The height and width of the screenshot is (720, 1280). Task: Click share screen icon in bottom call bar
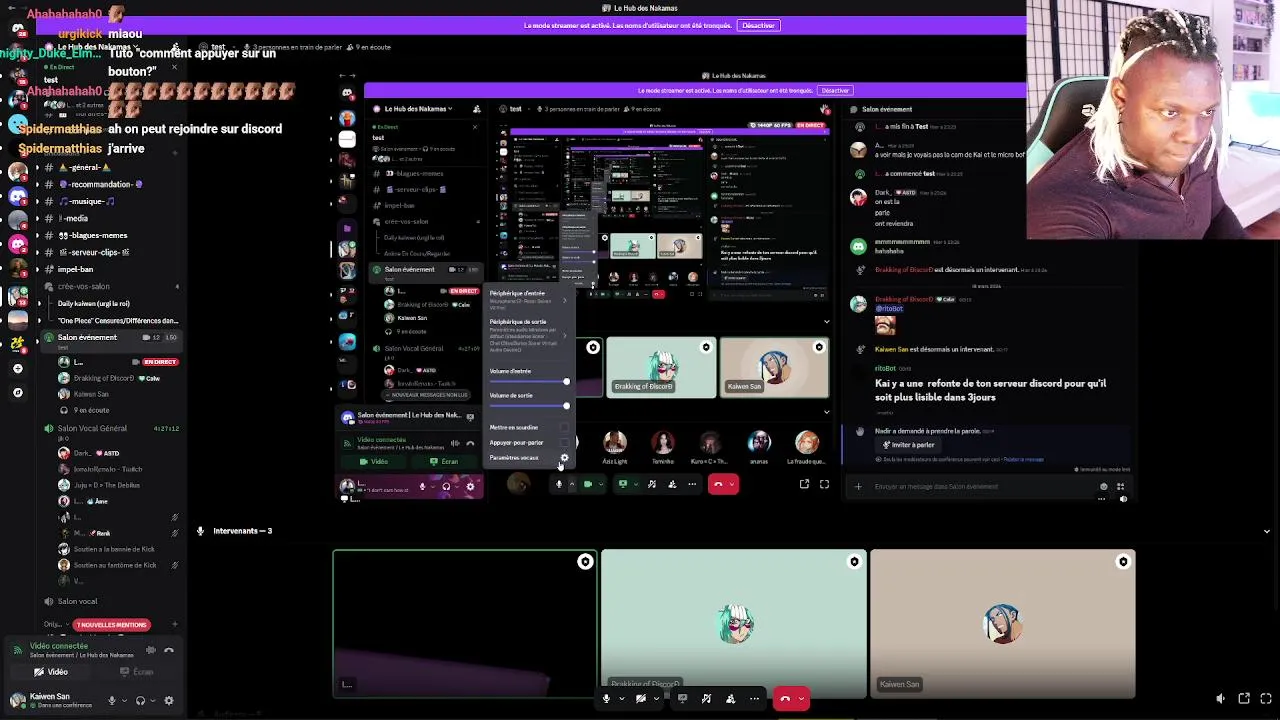pos(682,699)
